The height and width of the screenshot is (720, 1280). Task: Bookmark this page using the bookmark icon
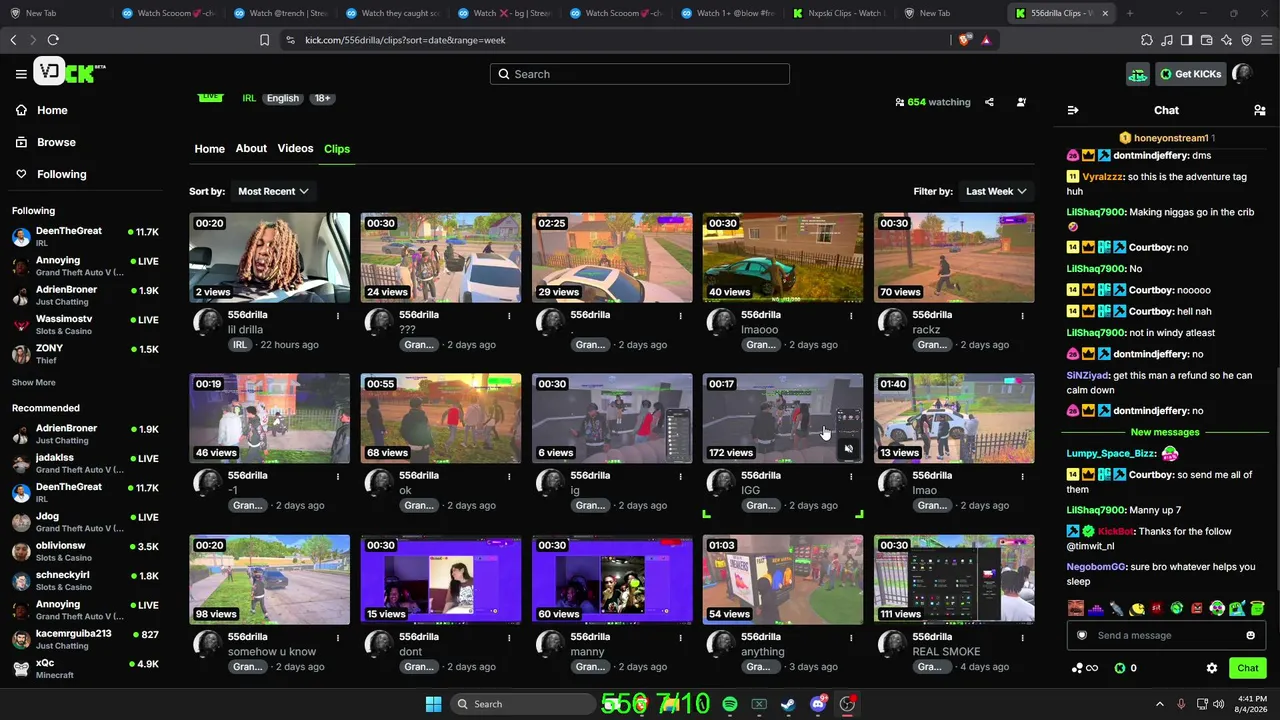264,40
